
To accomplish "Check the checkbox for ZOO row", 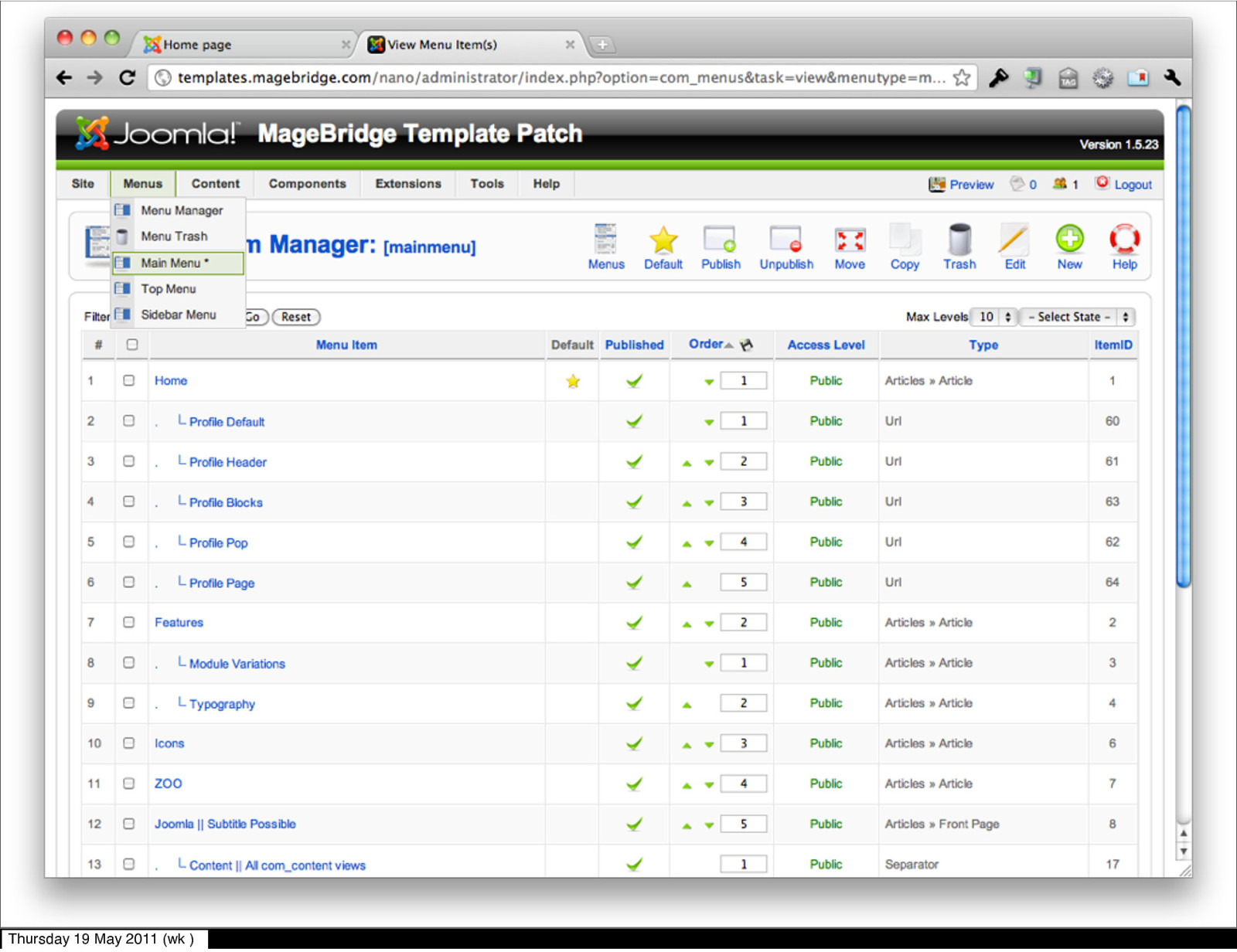I will tap(129, 783).
